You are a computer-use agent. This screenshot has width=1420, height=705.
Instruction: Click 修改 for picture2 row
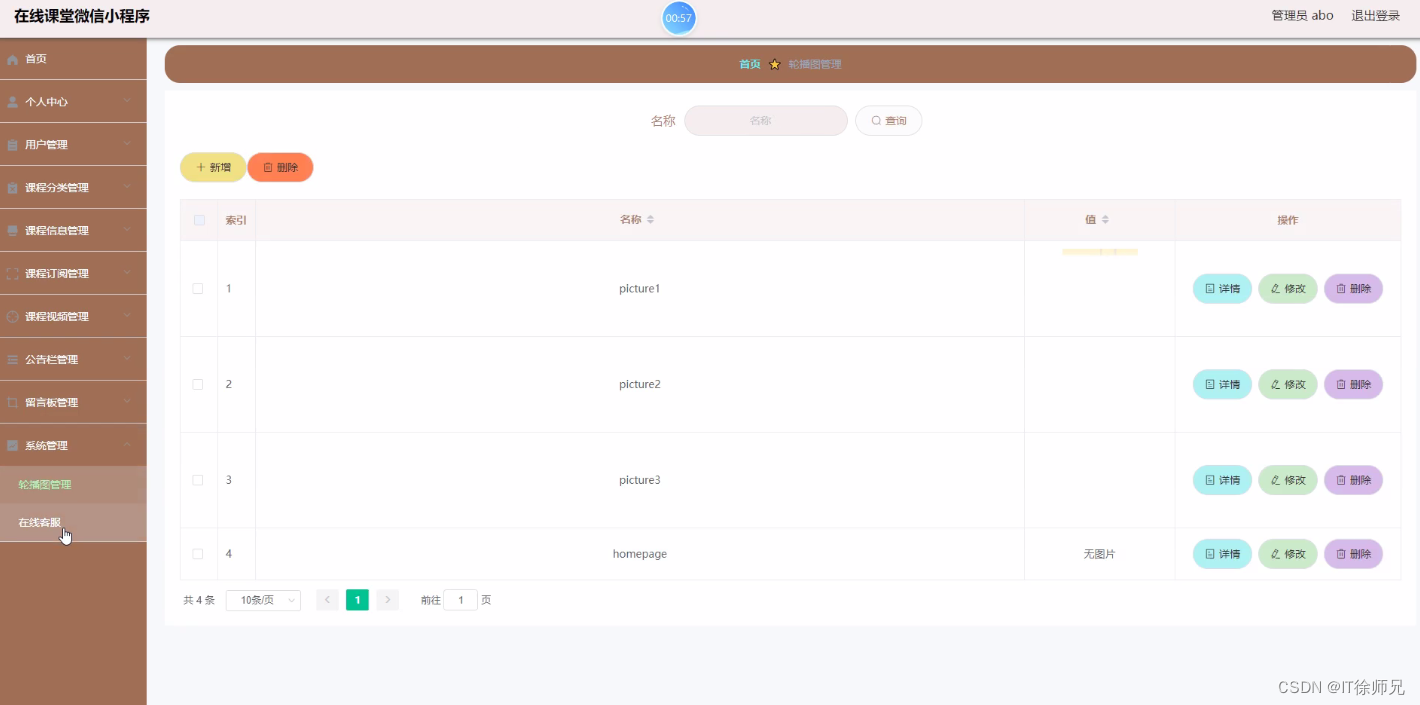click(1288, 385)
